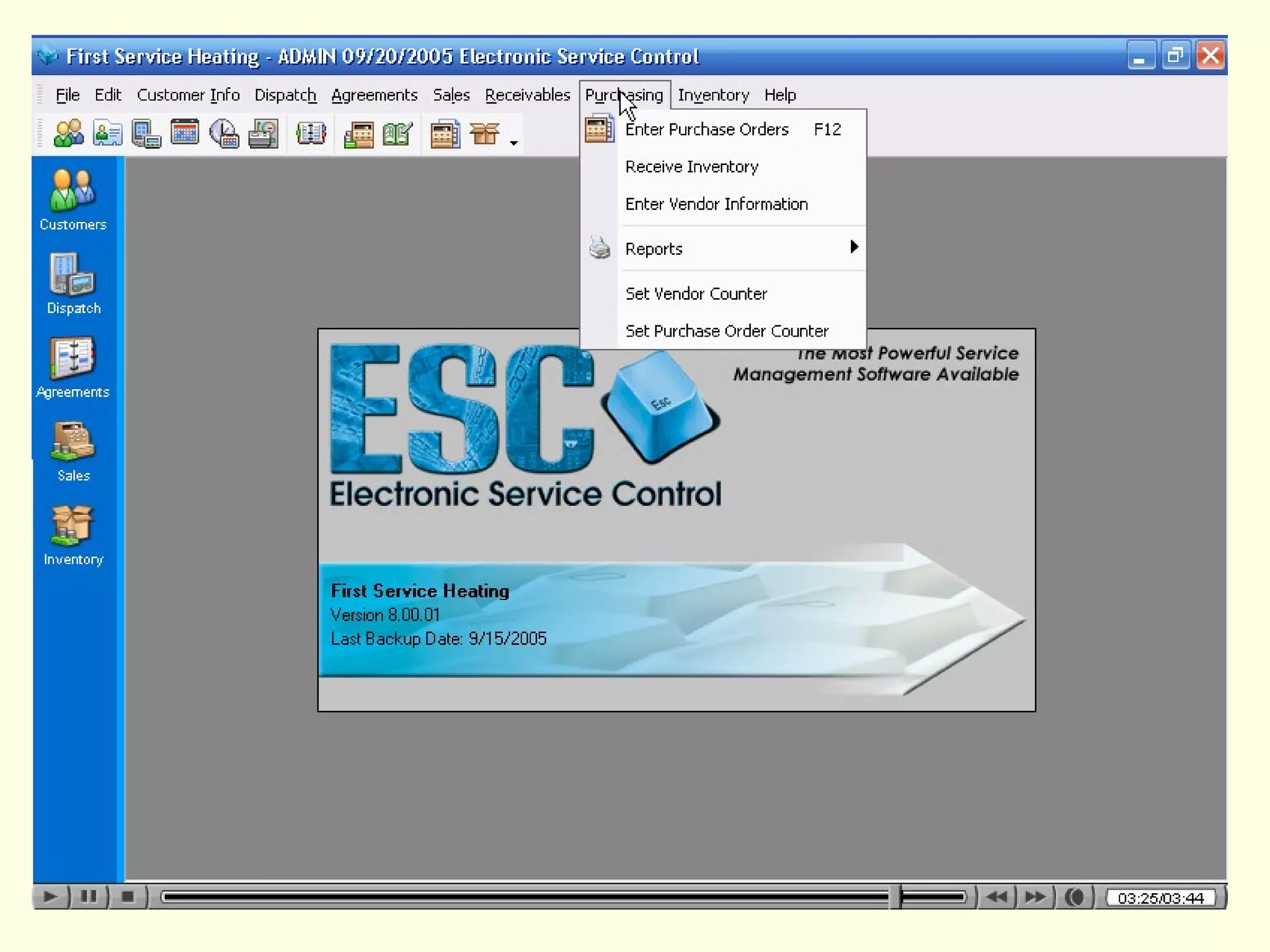Click the clock-and-calendar scheduling toolbar icon
This screenshot has height=952, width=1270.
pyautogui.click(x=224, y=133)
